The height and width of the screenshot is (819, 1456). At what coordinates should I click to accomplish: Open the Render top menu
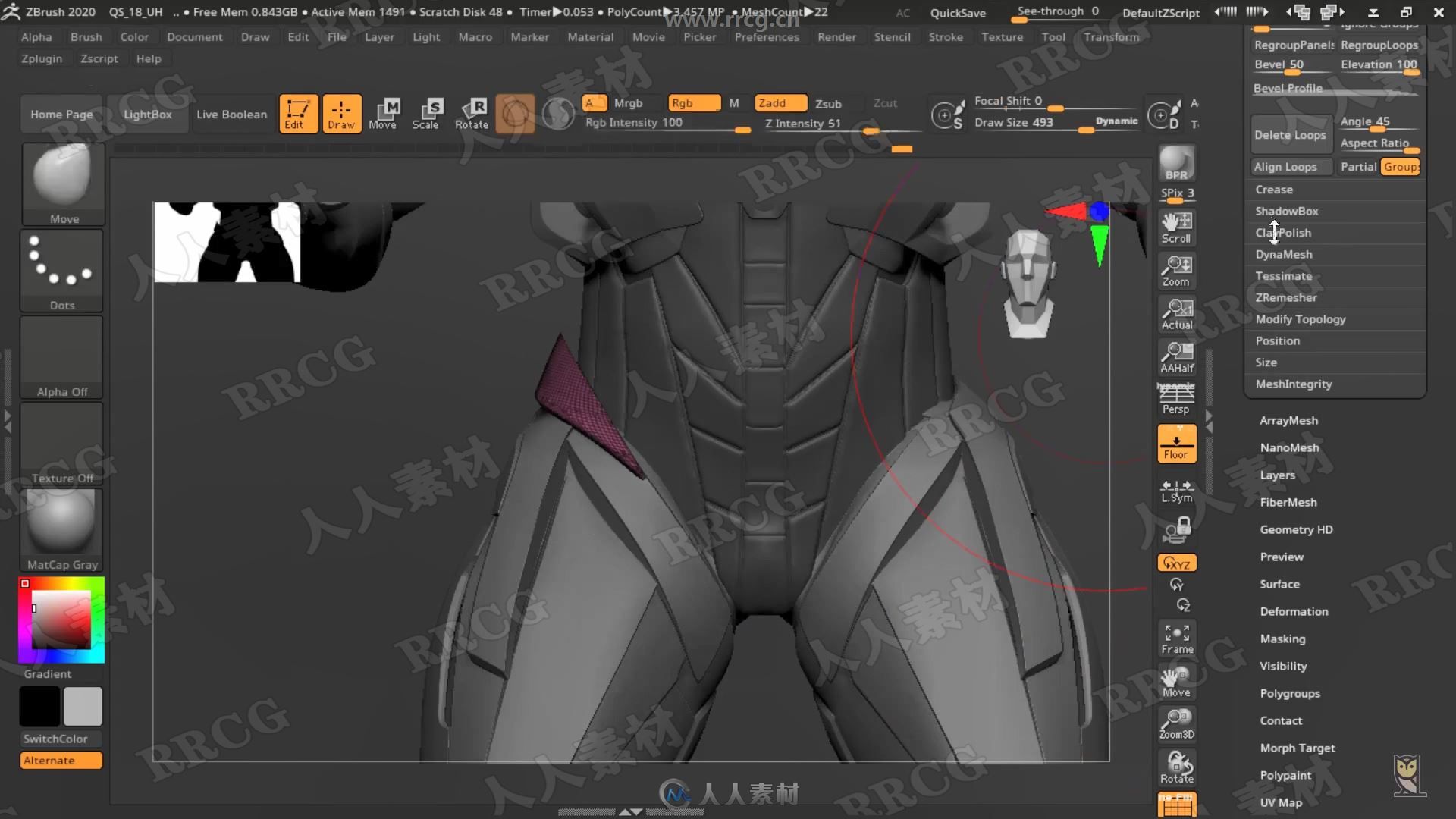tap(837, 37)
